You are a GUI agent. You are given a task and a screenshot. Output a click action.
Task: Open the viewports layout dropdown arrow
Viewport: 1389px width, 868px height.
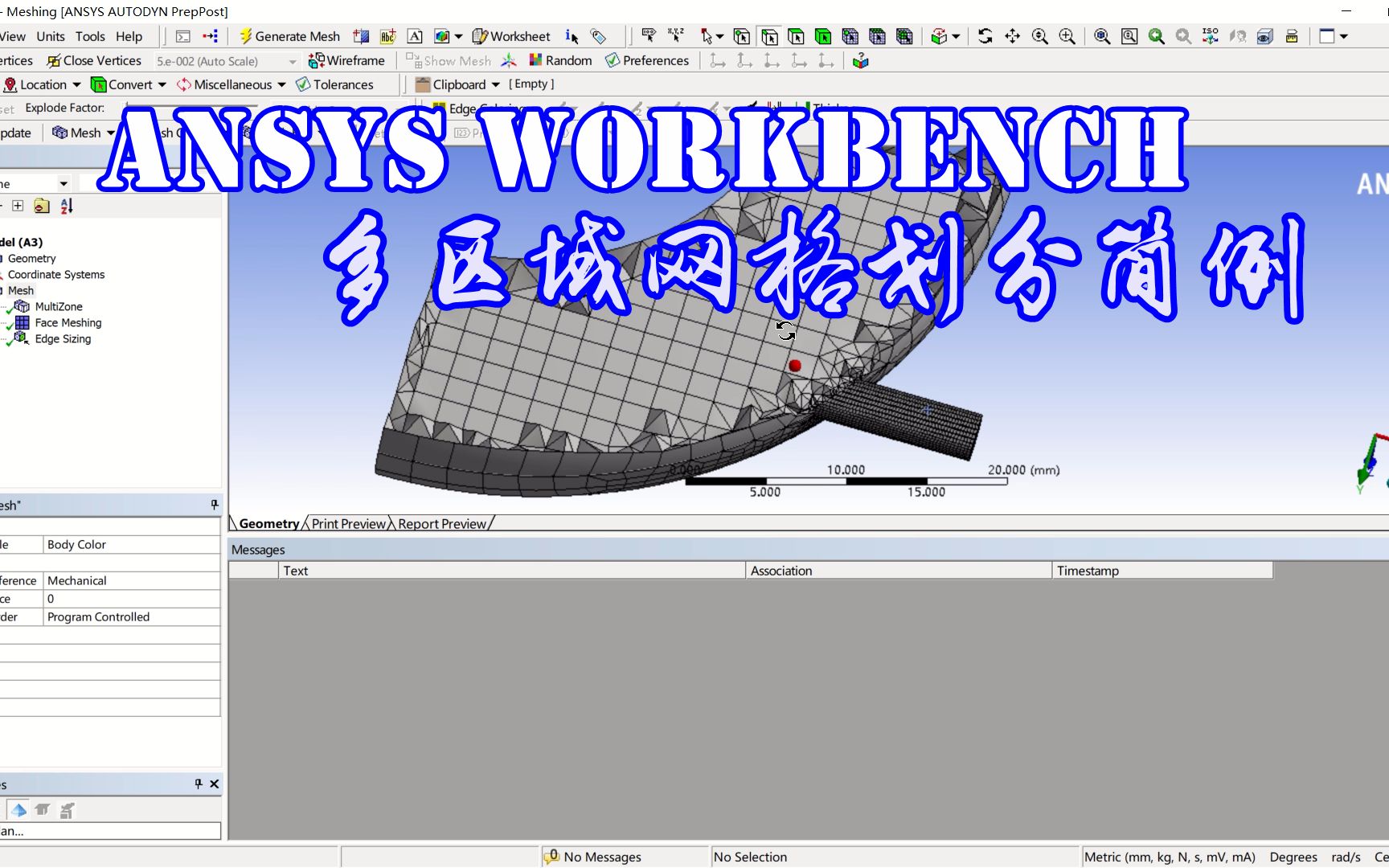click(1343, 36)
